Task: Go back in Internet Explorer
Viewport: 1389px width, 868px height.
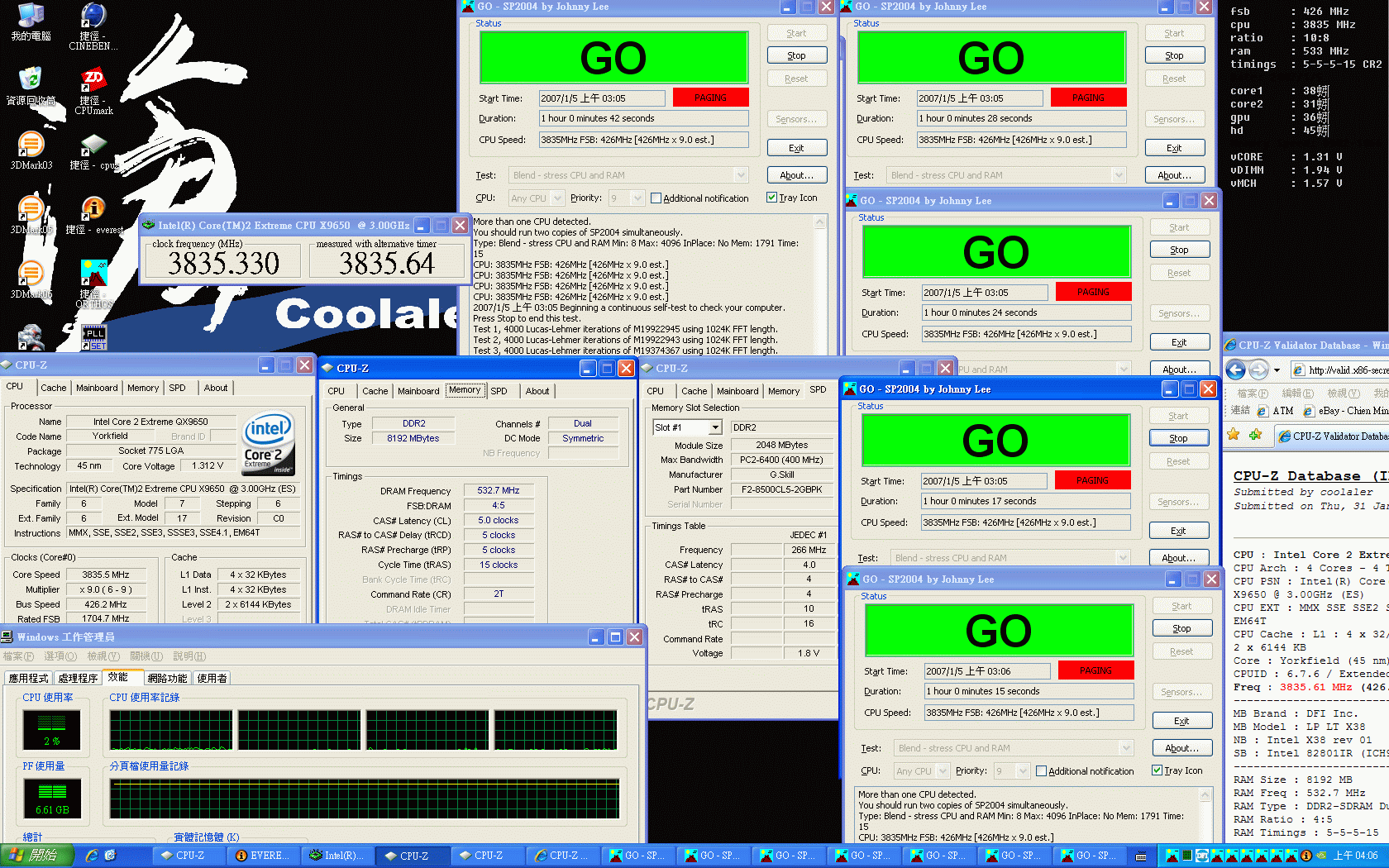Action: 1235,370
